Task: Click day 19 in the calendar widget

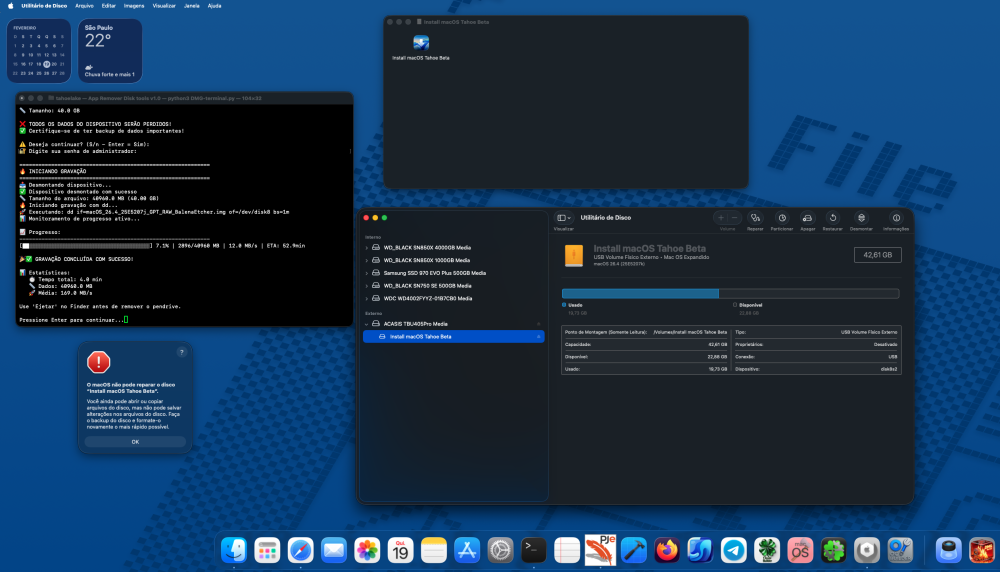Action: (47, 64)
